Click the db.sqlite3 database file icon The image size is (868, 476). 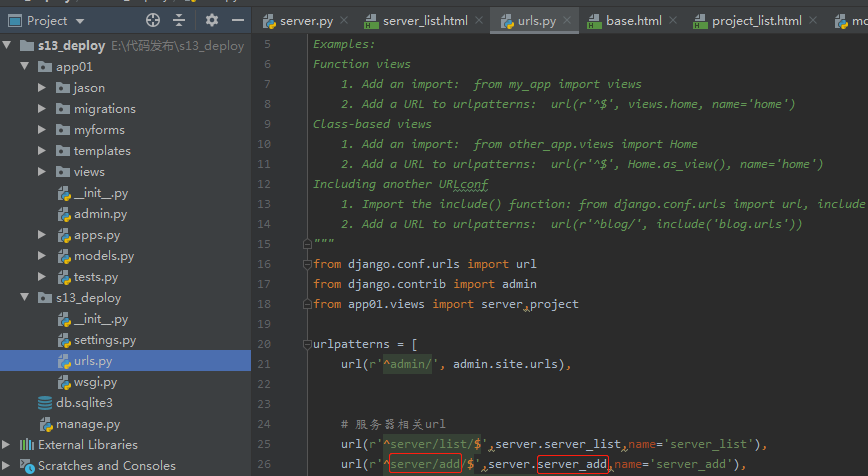pyautogui.click(x=45, y=403)
